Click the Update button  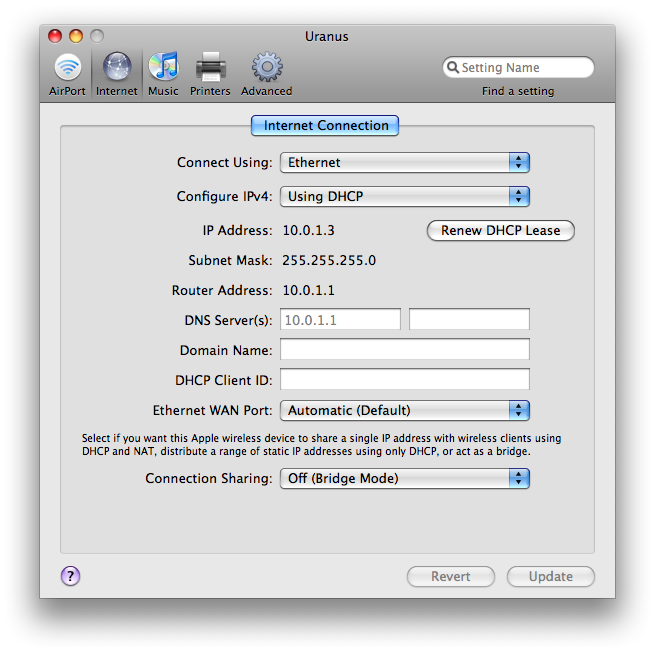point(551,577)
